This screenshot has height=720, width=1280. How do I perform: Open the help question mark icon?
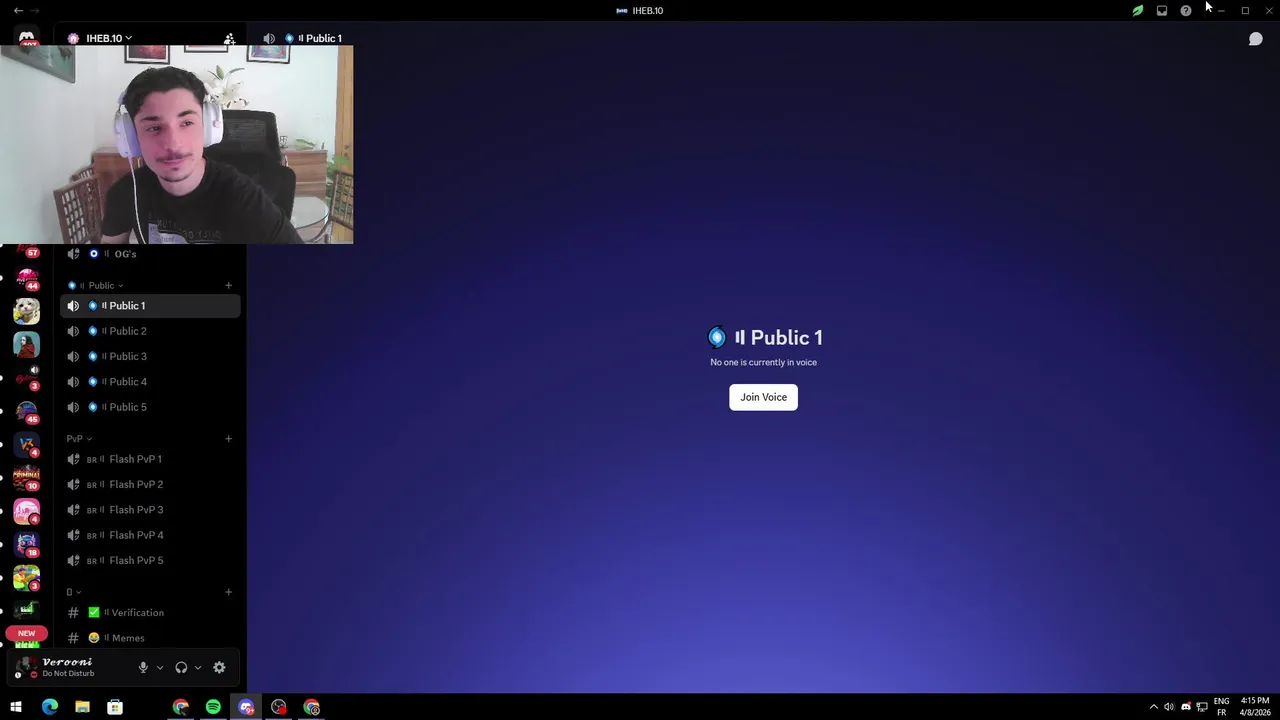[1186, 10]
